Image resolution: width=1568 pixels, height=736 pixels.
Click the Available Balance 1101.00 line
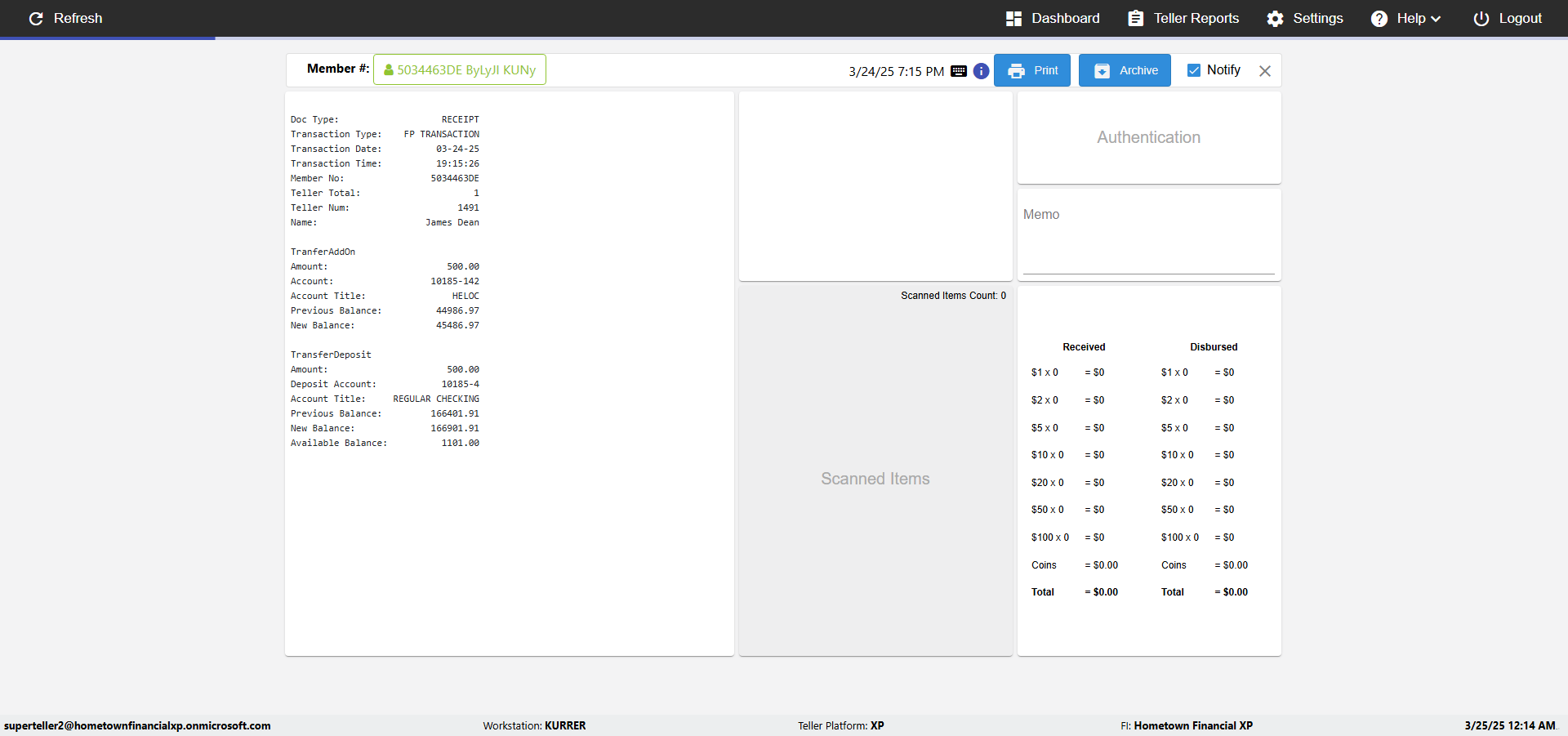pos(385,443)
